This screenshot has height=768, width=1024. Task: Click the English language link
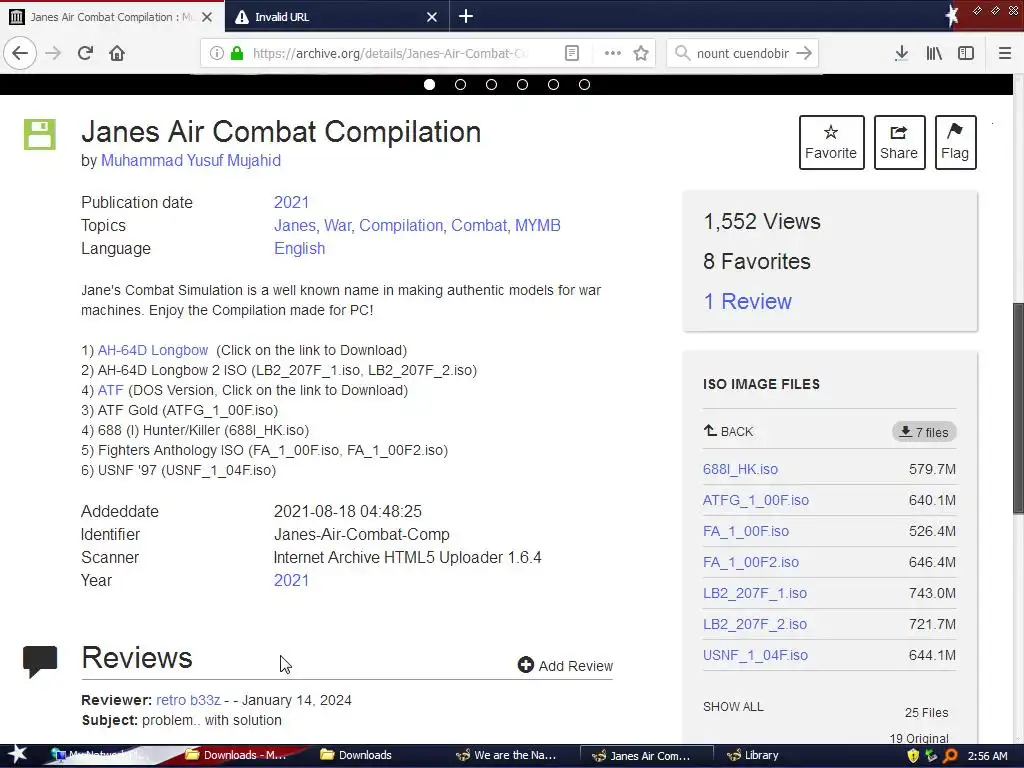coord(299,249)
